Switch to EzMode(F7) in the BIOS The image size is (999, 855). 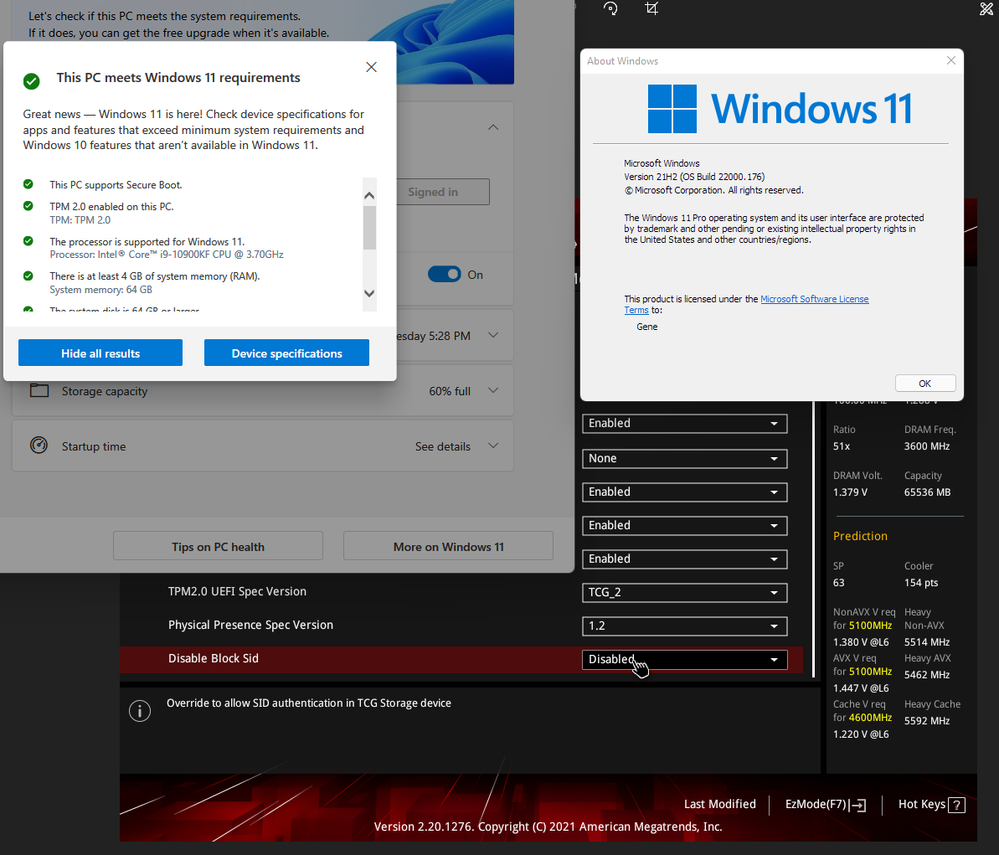825,804
